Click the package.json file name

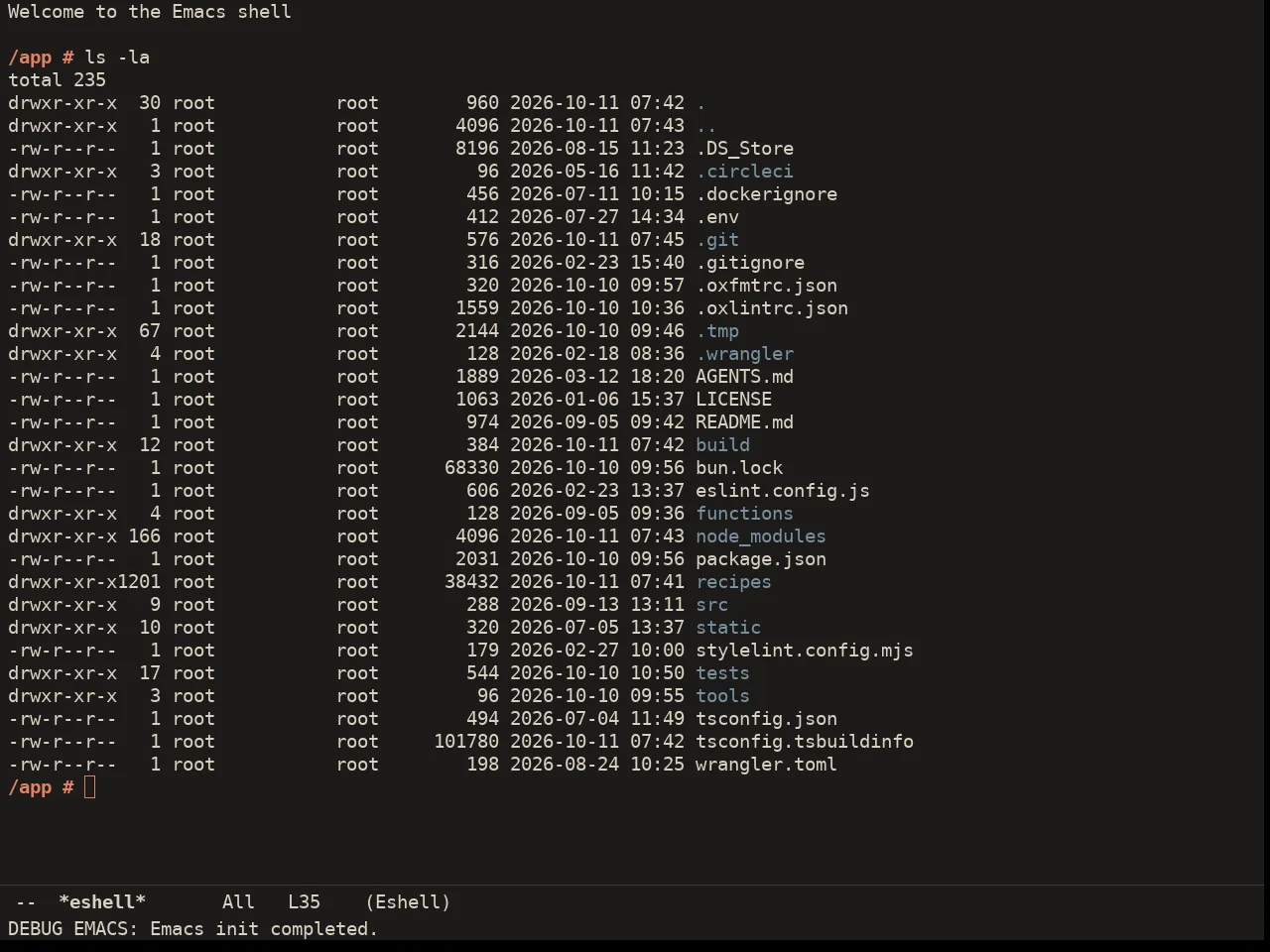coord(761,559)
